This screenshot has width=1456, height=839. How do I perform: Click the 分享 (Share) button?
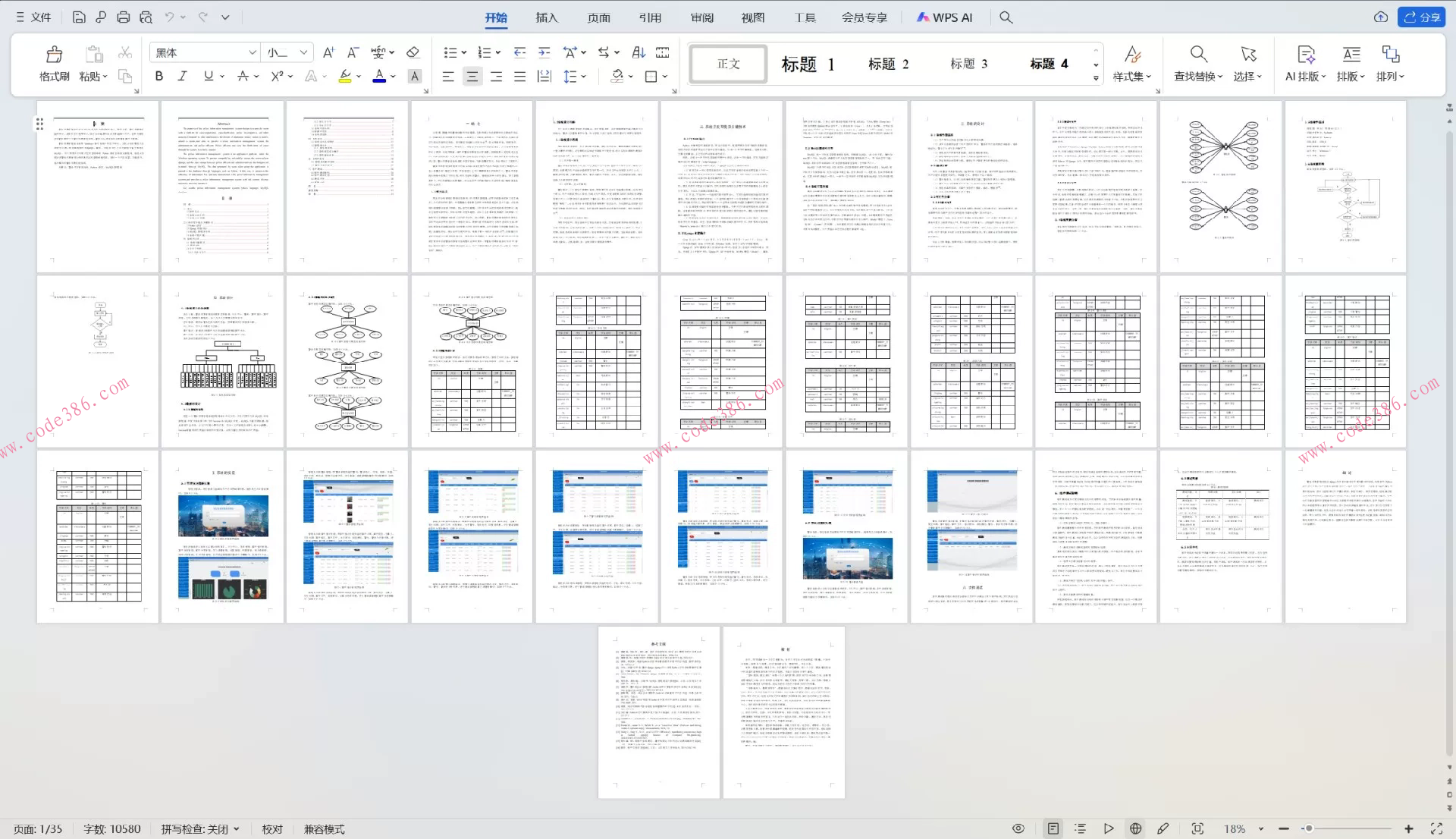1421,17
